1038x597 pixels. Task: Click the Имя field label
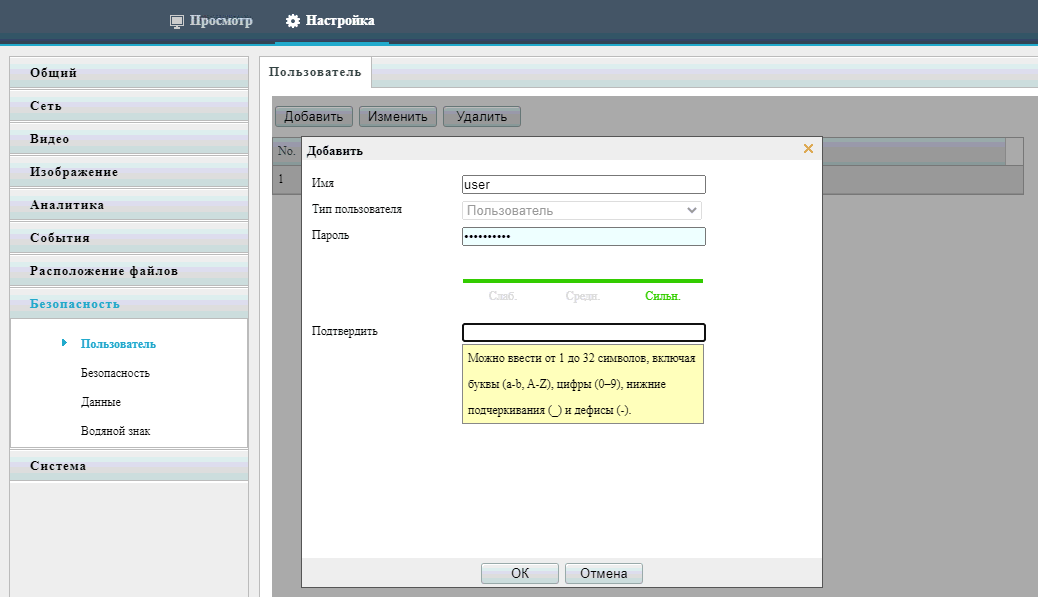tap(323, 183)
